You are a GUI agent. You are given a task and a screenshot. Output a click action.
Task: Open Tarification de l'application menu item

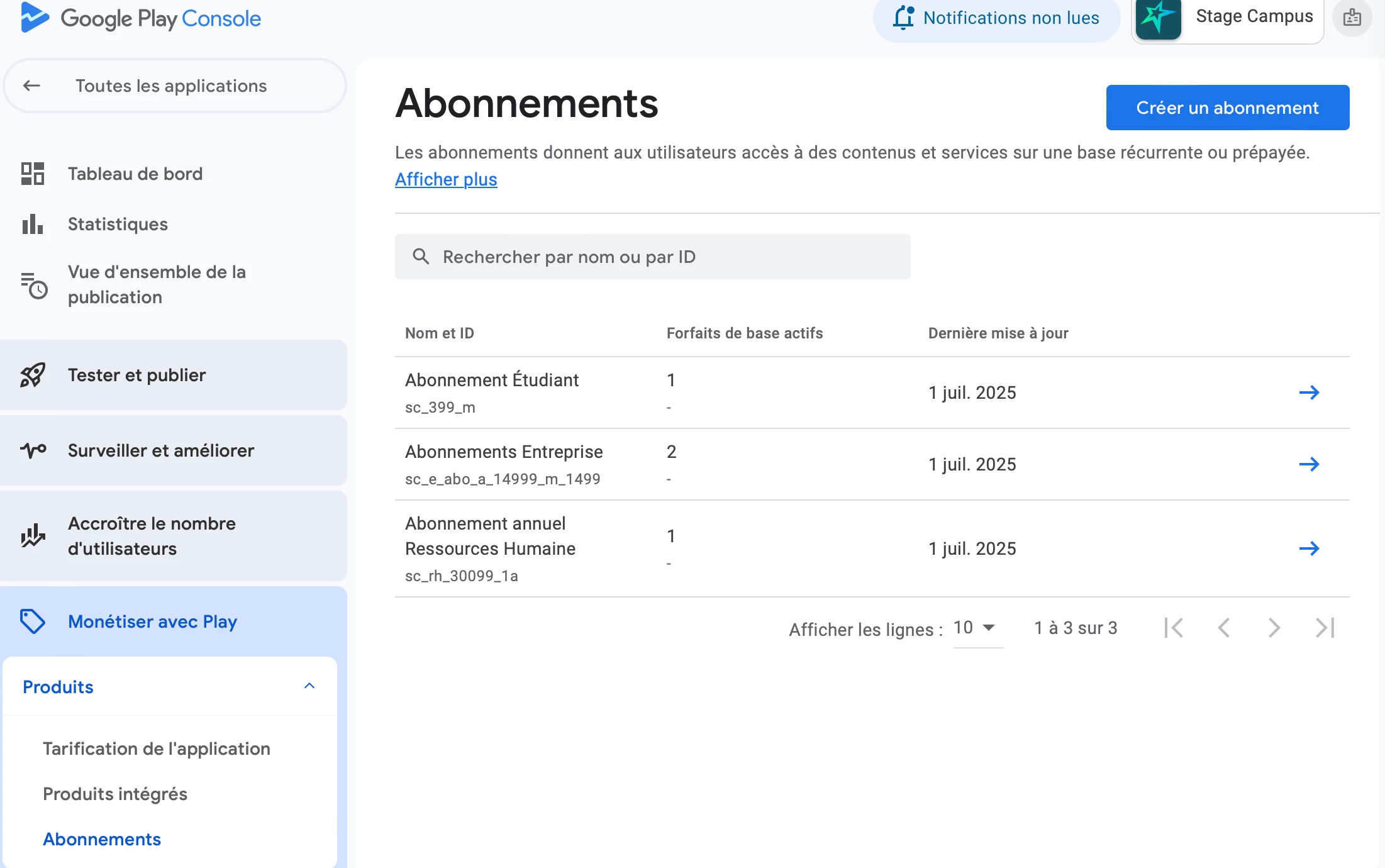pyautogui.click(x=157, y=748)
